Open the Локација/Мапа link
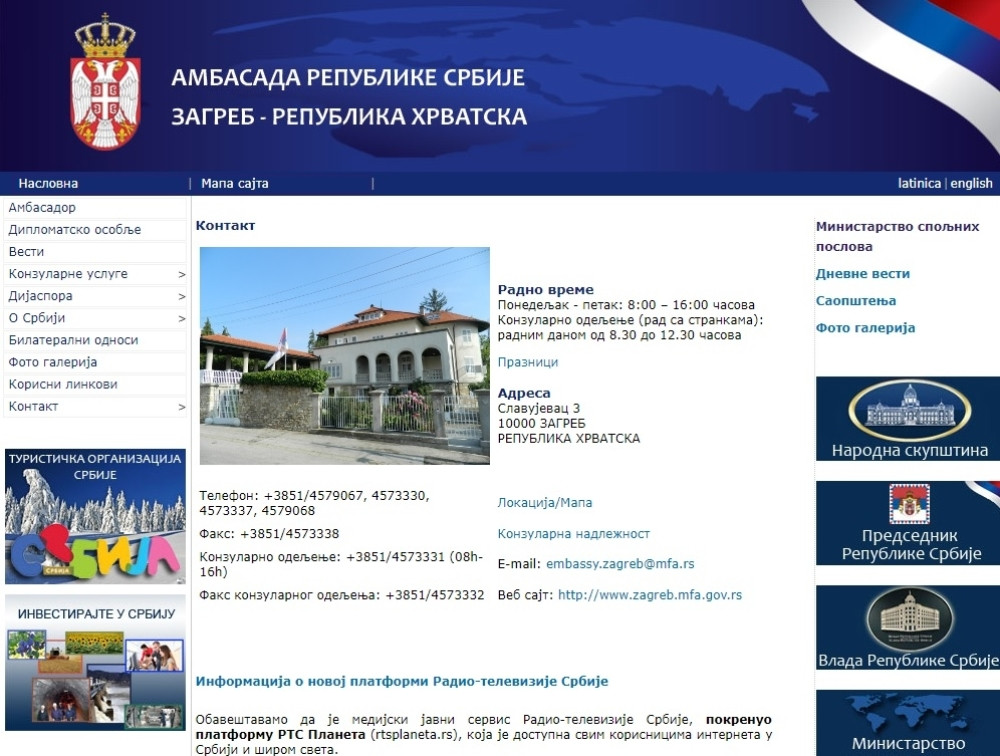Image resolution: width=1000 pixels, height=756 pixels. coord(545,502)
